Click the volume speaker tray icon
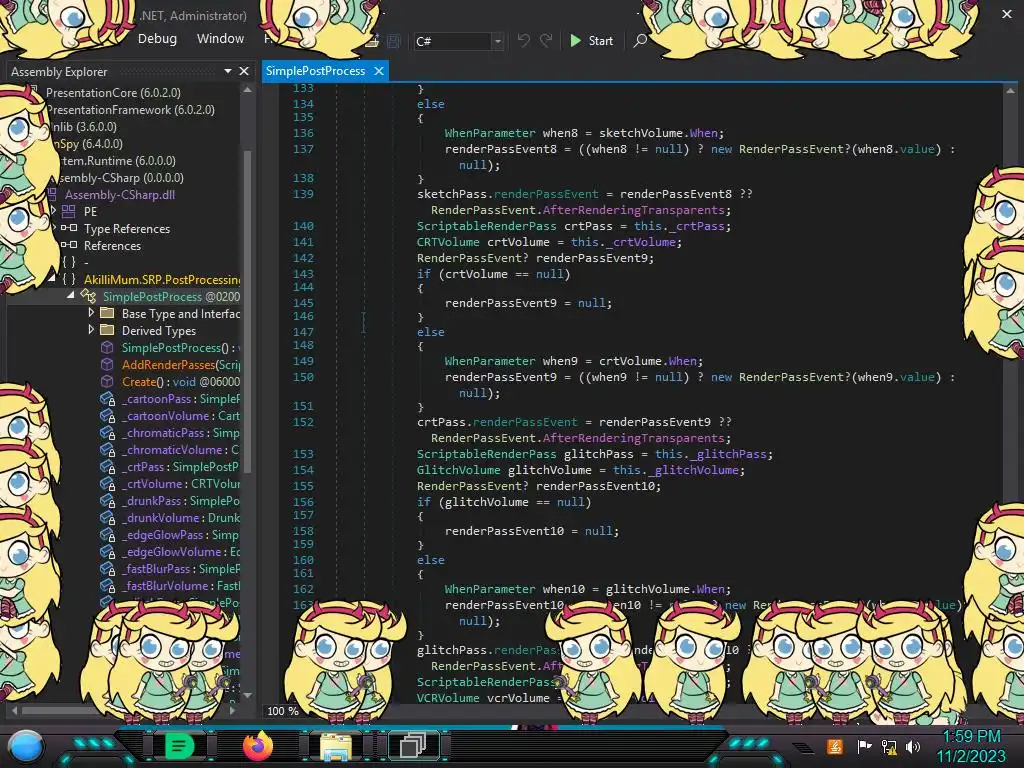This screenshot has width=1024, height=768. tap(913, 746)
